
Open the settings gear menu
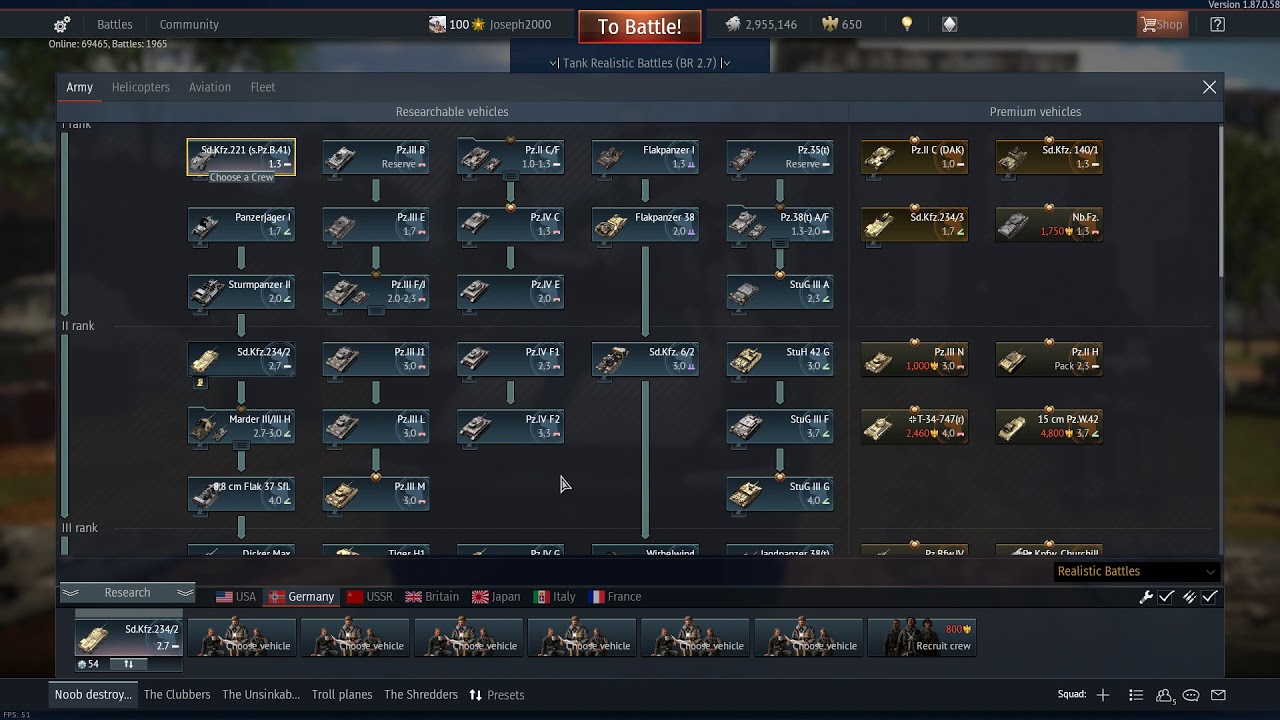click(62, 24)
